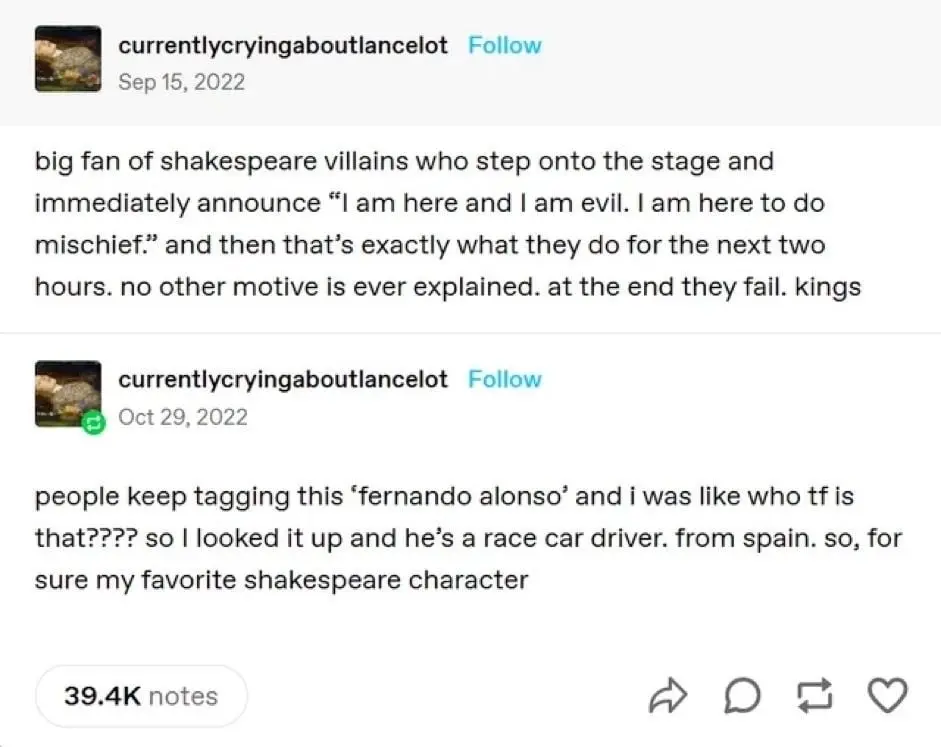The width and height of the screenshot is (941, 747).
Task: Follow currentlycryingaboutlancelot from the top post
Action: pyautogui.click(x=505, y=45)
